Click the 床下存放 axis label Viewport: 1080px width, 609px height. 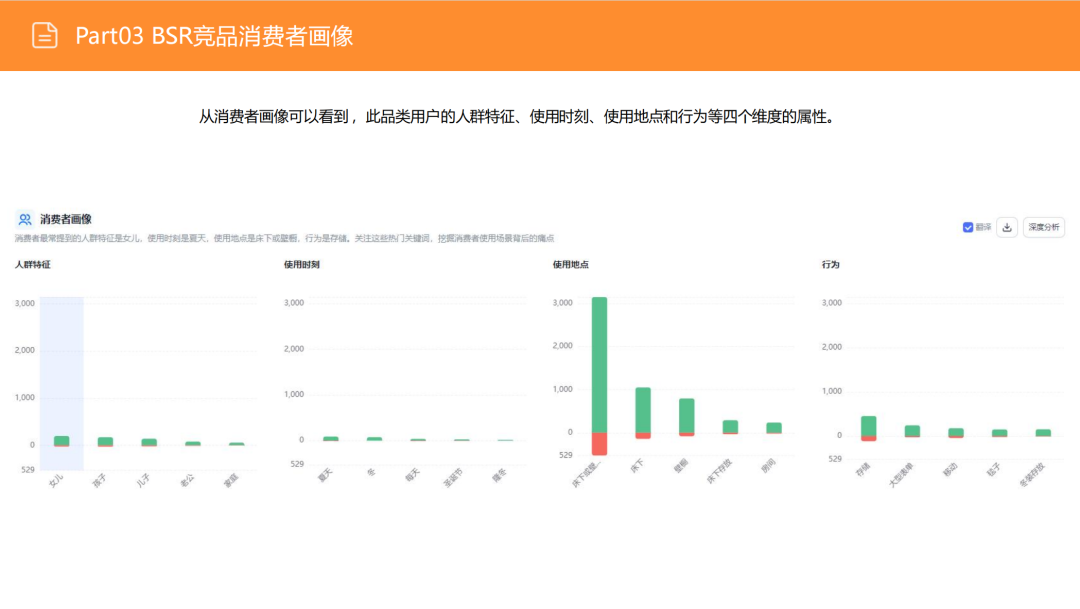pyautogui.click(x=719, y=472)
